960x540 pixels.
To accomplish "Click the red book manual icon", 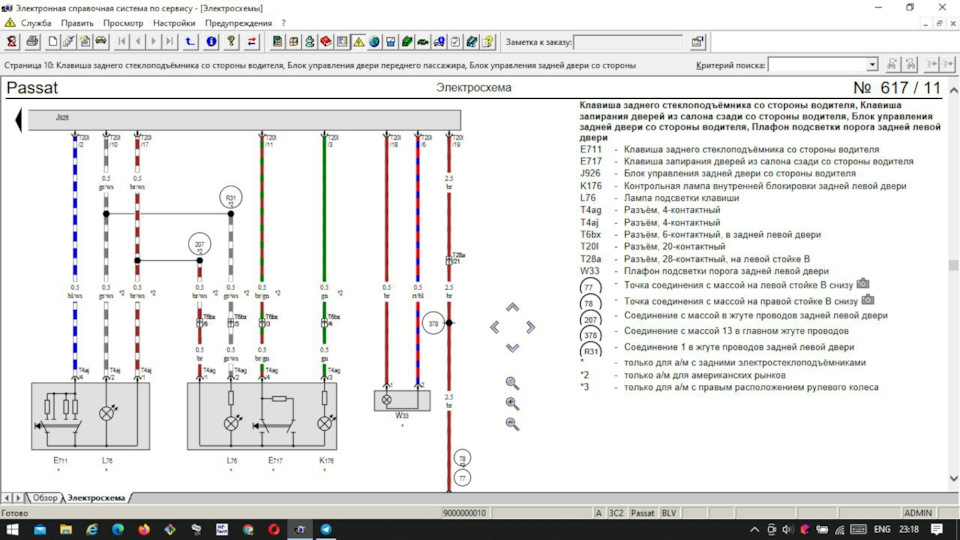I will [x=326, y=42].
